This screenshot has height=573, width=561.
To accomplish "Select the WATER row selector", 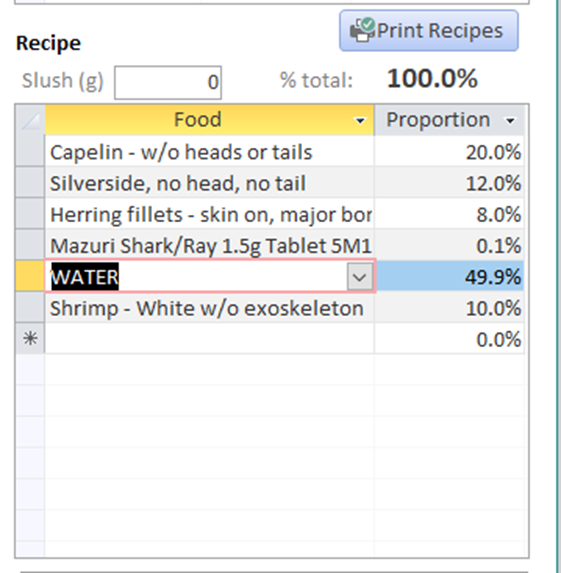I will pyautogui.click(x=30, y=276).
